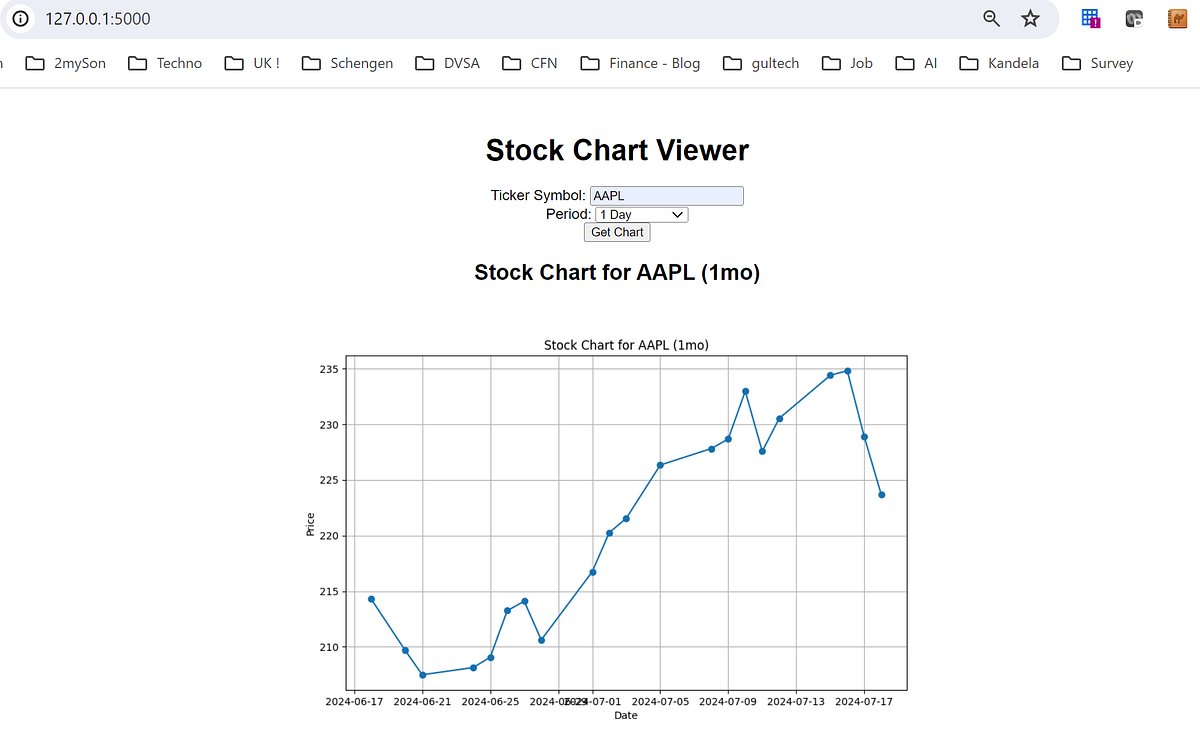This screenshot has height=731, width=1200.
Task: Click the folder icon beside AI bookmark
Action: [904, 62]
